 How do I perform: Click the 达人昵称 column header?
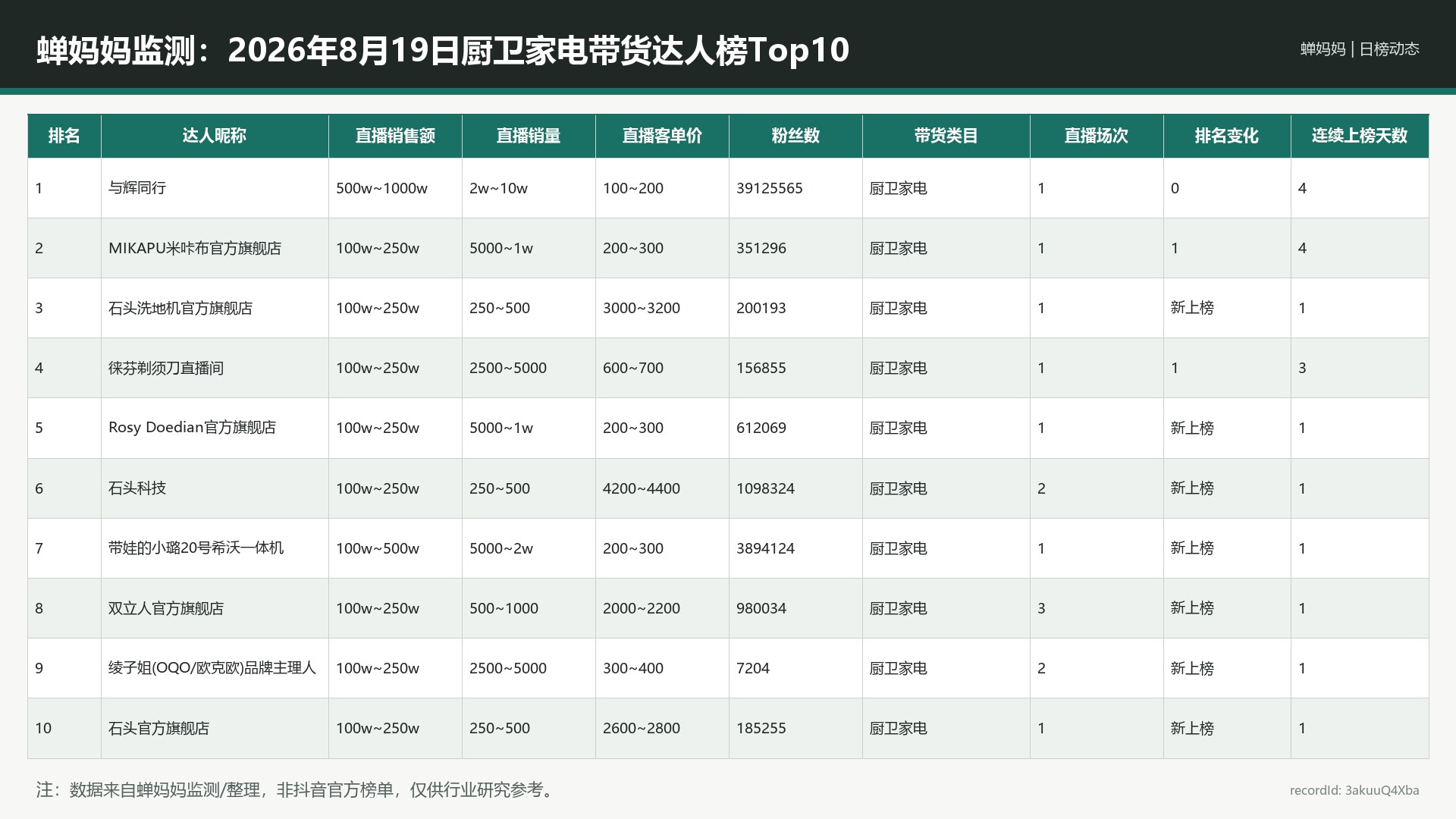click(x=215, y=136)
